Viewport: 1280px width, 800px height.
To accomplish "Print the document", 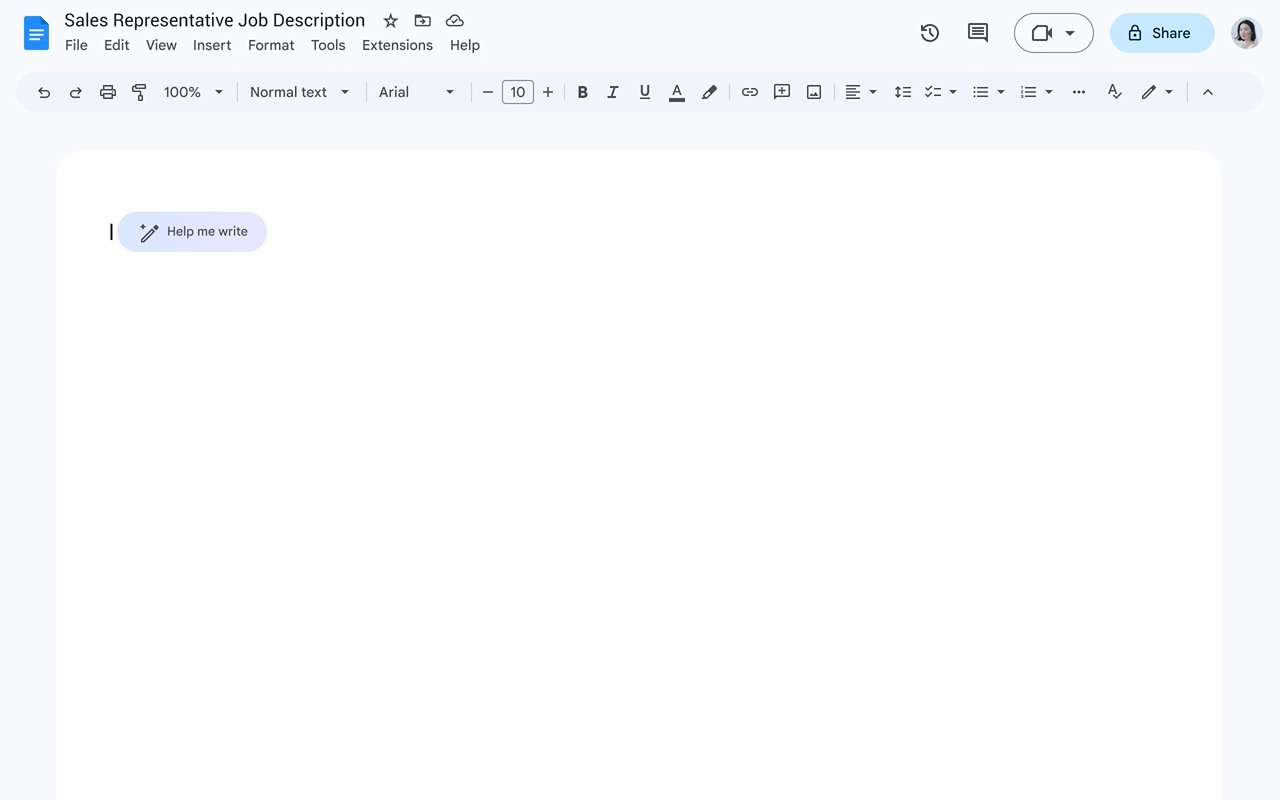I will tap(107, 91).
